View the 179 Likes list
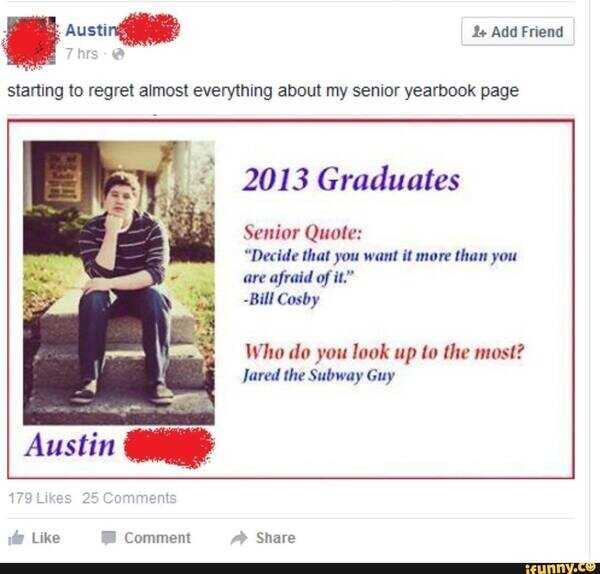The height and width of the screenshot is (574, 600). 40,498
